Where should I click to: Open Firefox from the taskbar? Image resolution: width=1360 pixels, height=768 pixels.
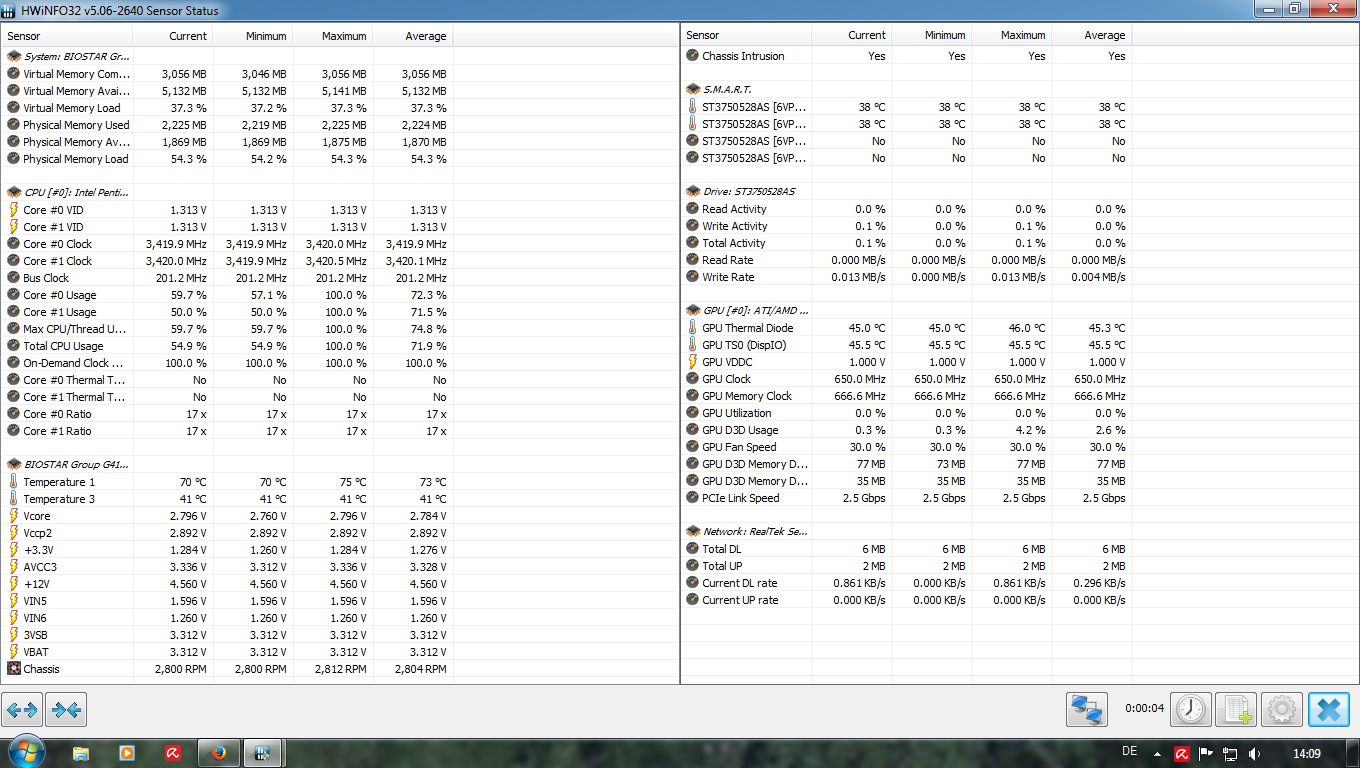[x=219, y=753]
